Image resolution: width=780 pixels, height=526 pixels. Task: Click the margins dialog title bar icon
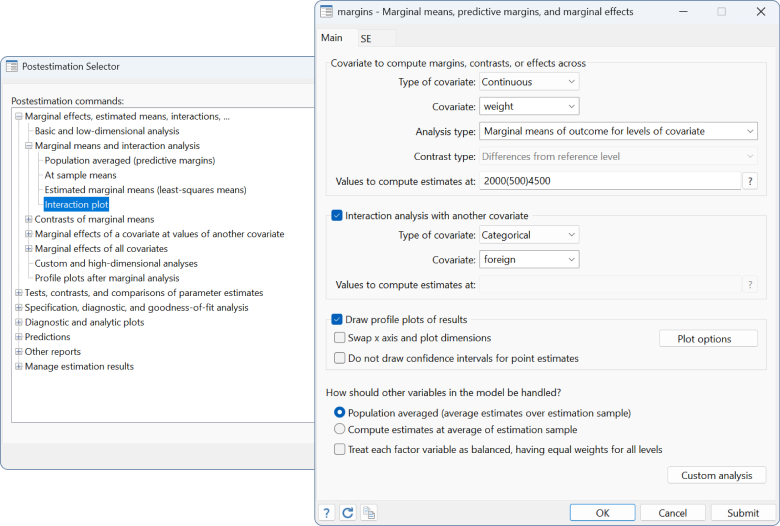(x=326, y=11)
